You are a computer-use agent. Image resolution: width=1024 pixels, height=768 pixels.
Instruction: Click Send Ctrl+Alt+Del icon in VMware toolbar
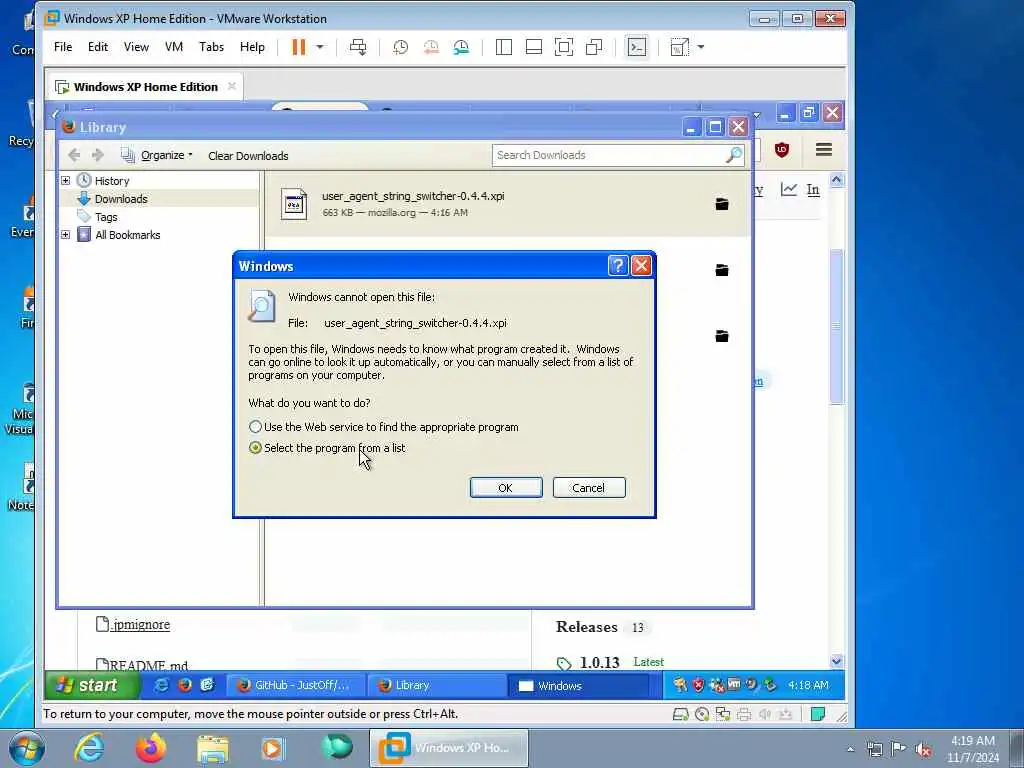pyautogui.click(x=358, y=47)
